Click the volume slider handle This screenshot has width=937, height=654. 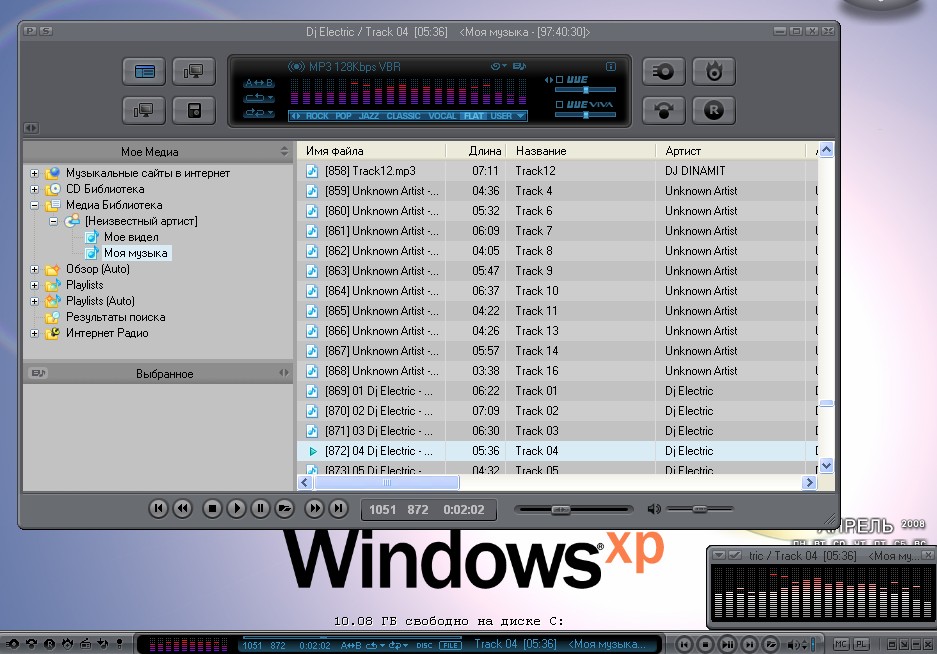pos(699,509)
